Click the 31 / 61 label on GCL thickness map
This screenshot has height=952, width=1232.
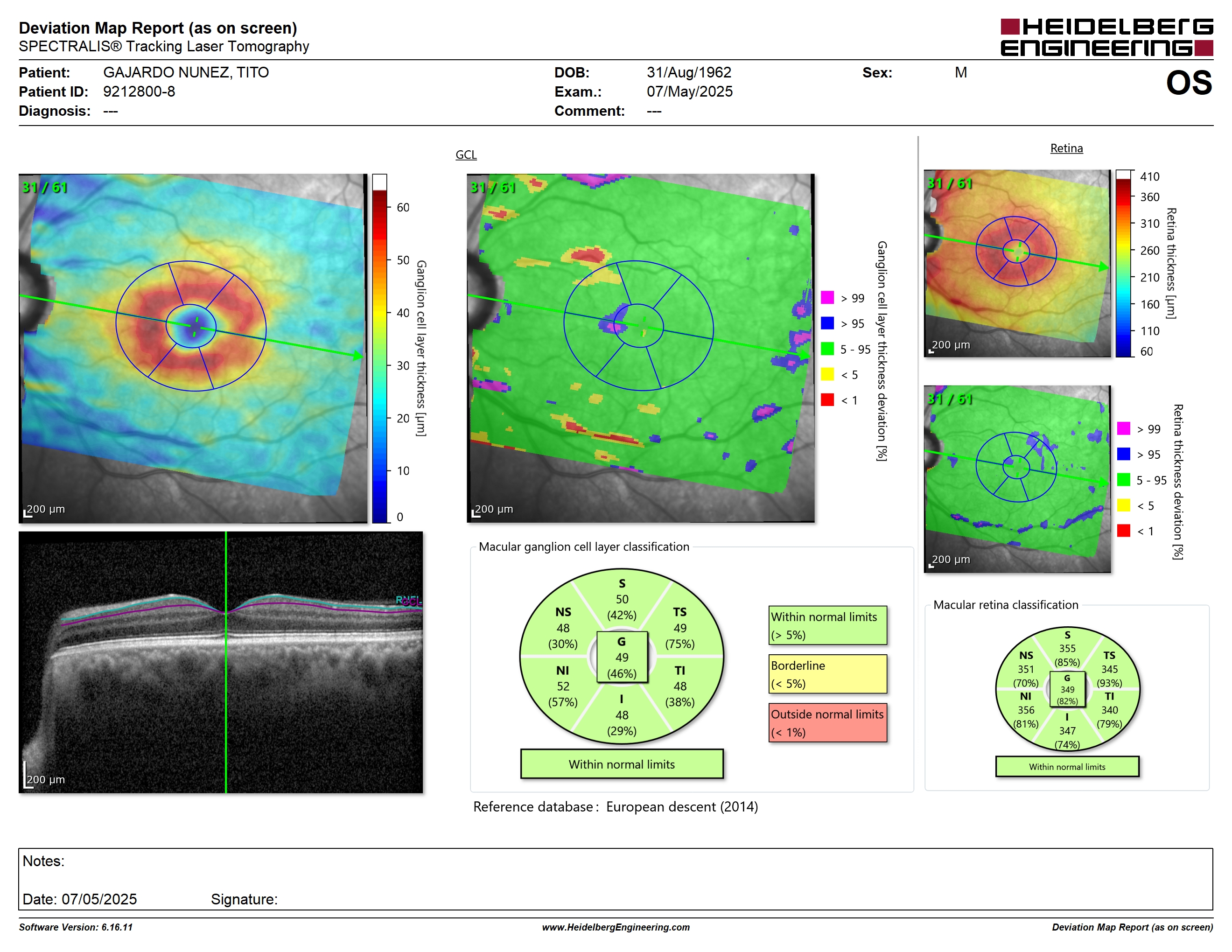tap(44, 187)
